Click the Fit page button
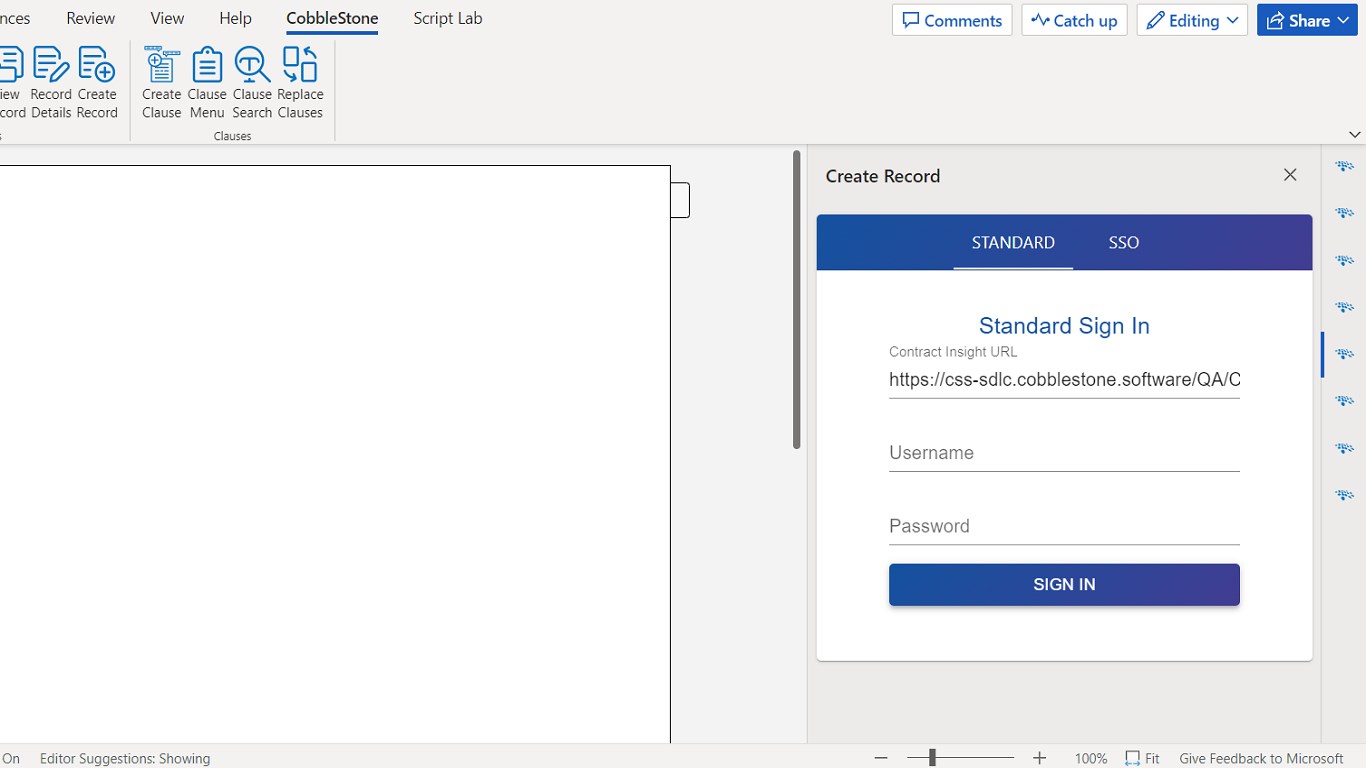 point(1142,758)
